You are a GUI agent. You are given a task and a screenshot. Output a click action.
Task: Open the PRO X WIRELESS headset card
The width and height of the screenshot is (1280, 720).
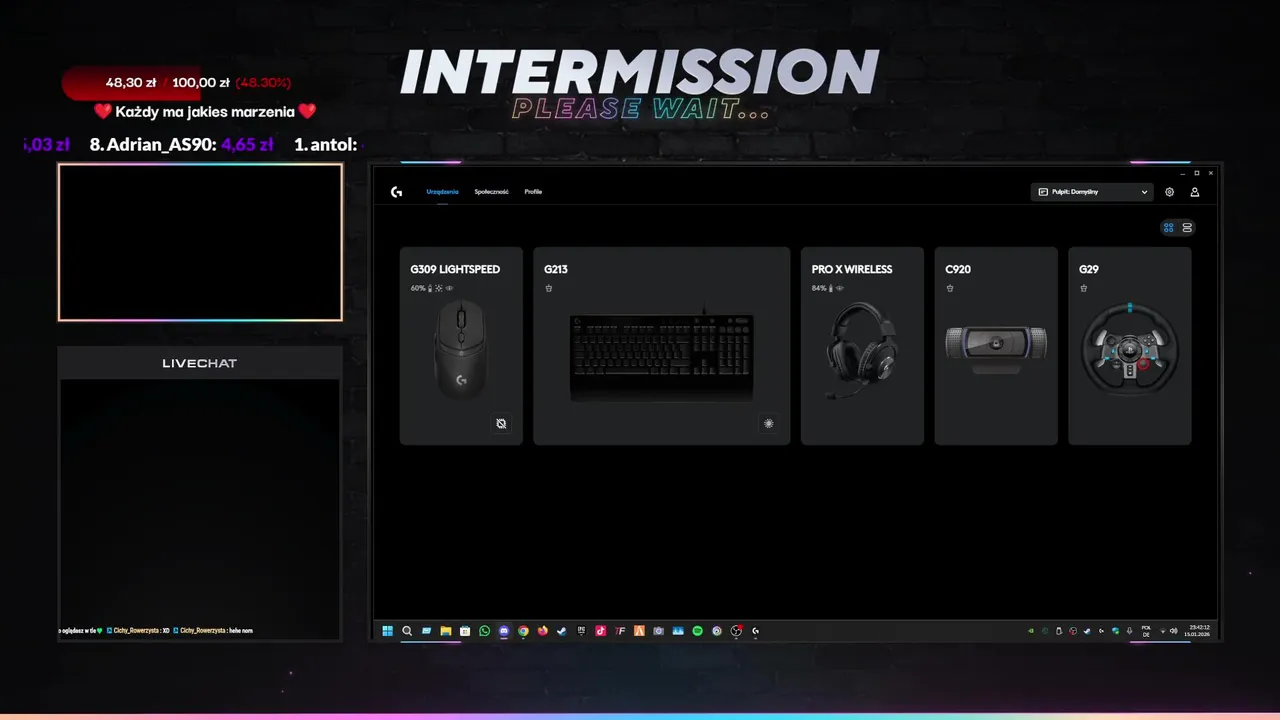[862, 345]
